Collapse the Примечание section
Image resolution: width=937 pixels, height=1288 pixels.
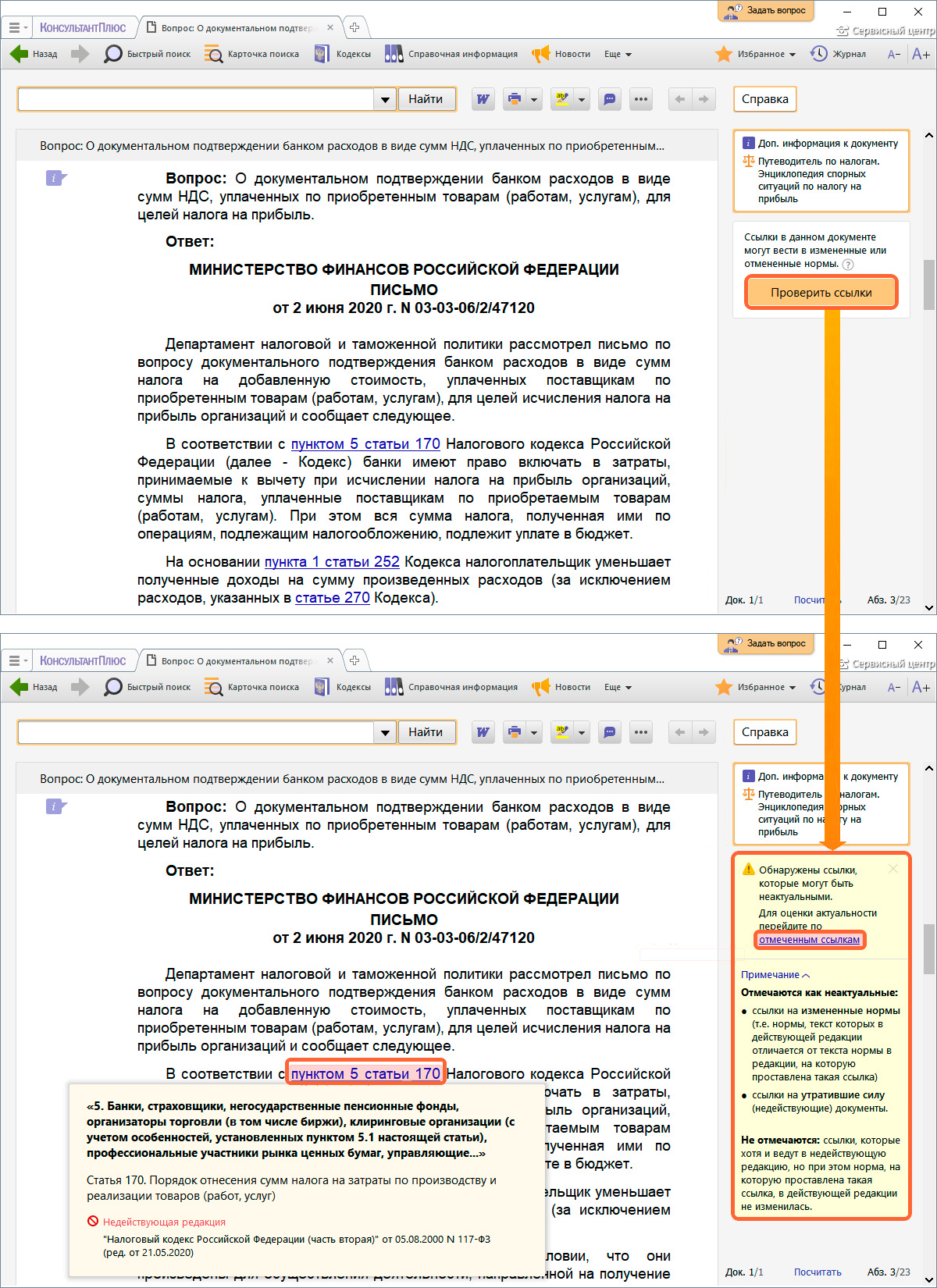pos(775,974)
